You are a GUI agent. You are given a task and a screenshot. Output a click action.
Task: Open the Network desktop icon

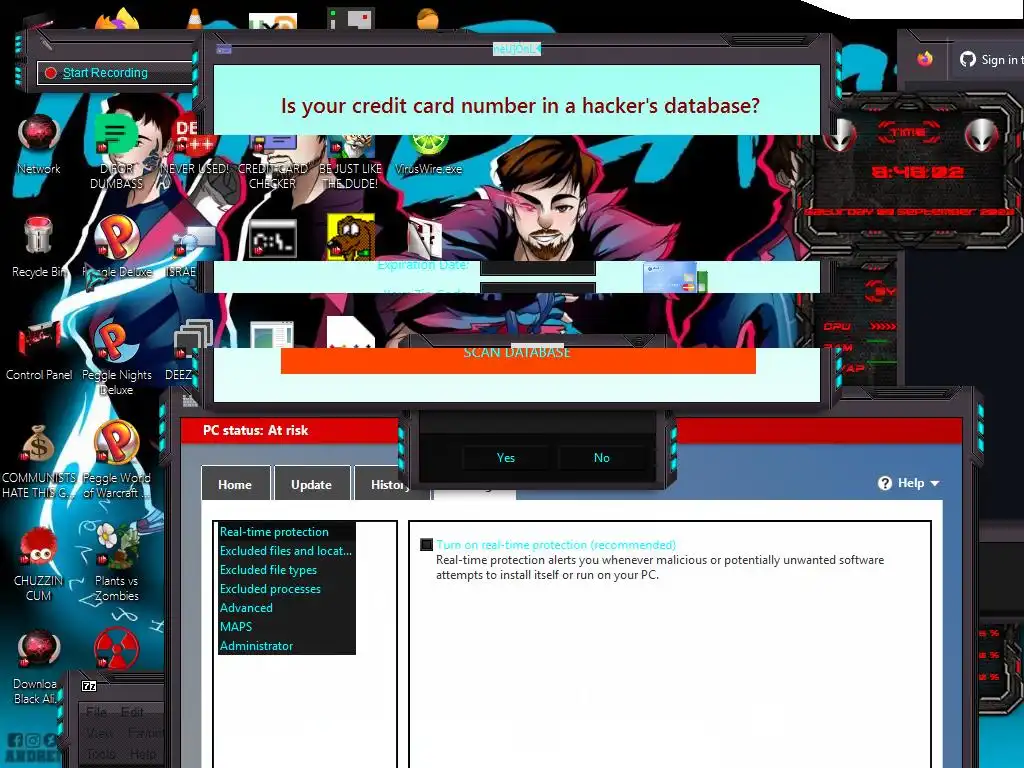coord(39,144)
